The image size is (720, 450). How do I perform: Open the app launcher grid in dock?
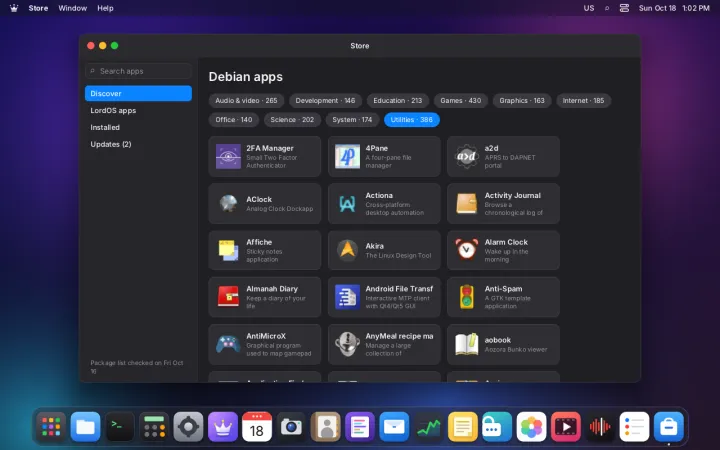pos(51,427)
